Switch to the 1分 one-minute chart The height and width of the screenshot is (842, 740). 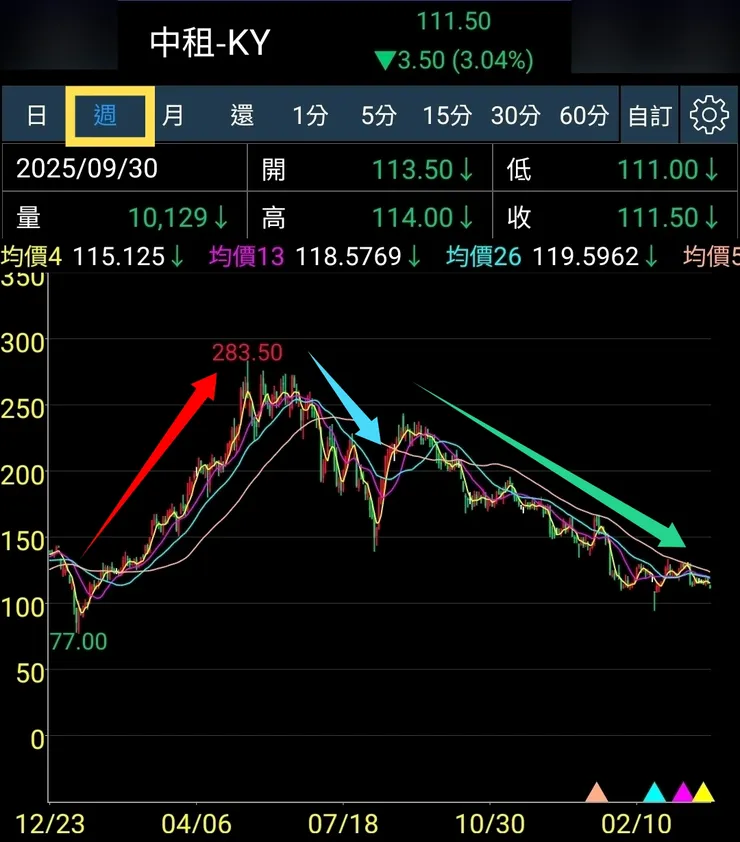pyautogui.click(x=310, y=115)
